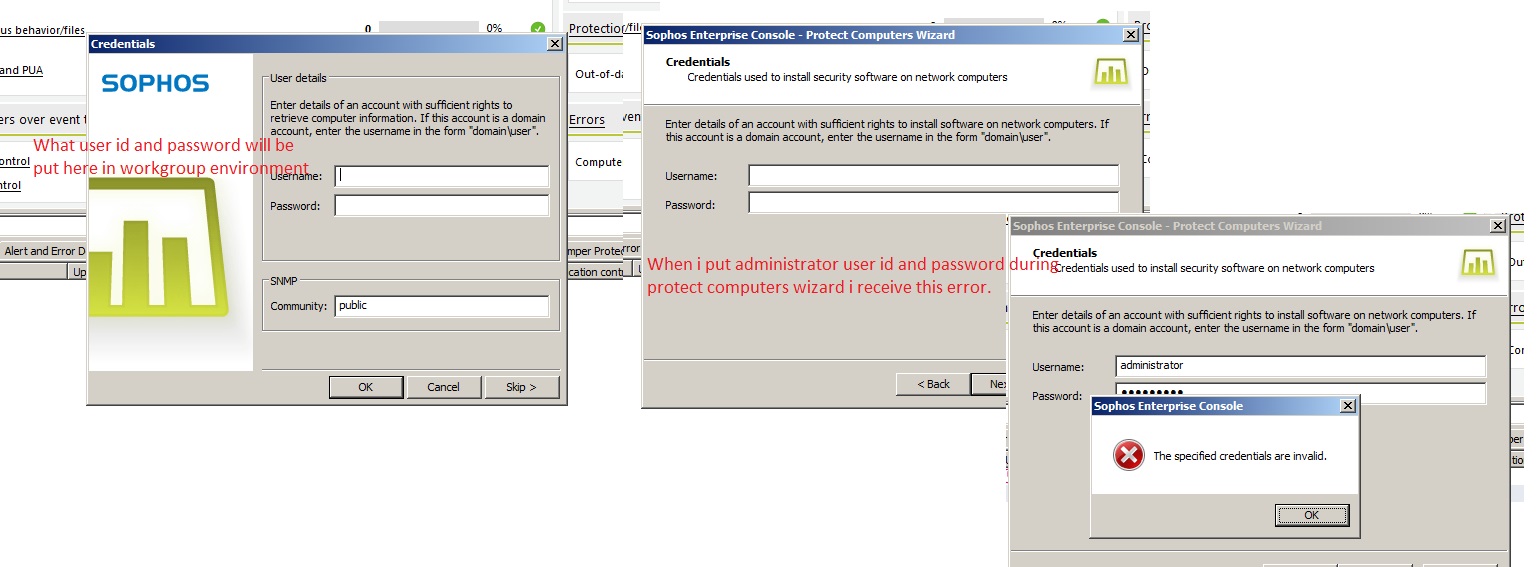Click the < Back button in the wizard
1540x567 pixels.
pos(933,384)
